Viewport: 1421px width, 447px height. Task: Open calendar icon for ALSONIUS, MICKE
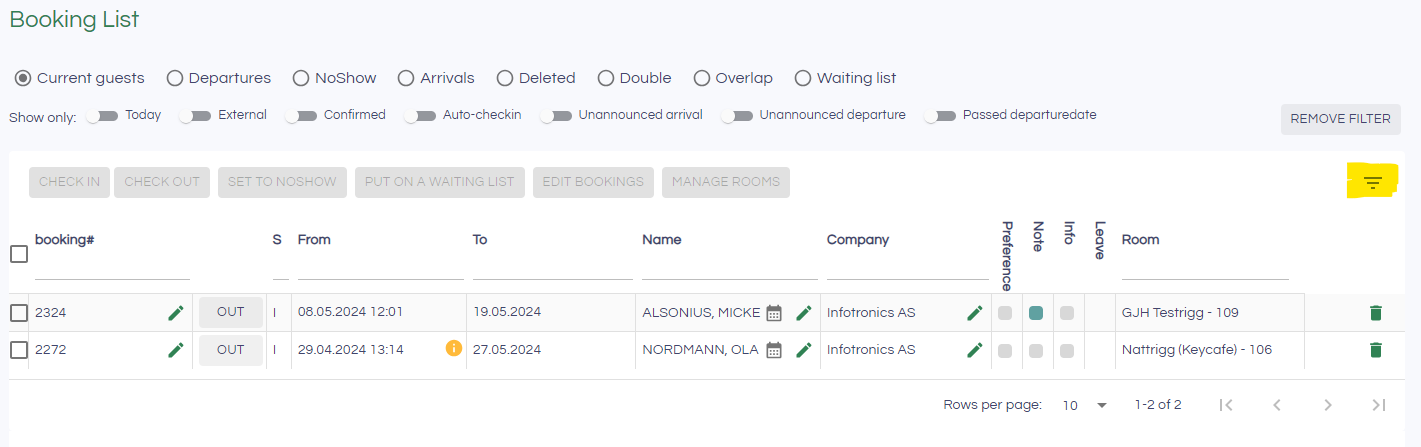point(774,313)
